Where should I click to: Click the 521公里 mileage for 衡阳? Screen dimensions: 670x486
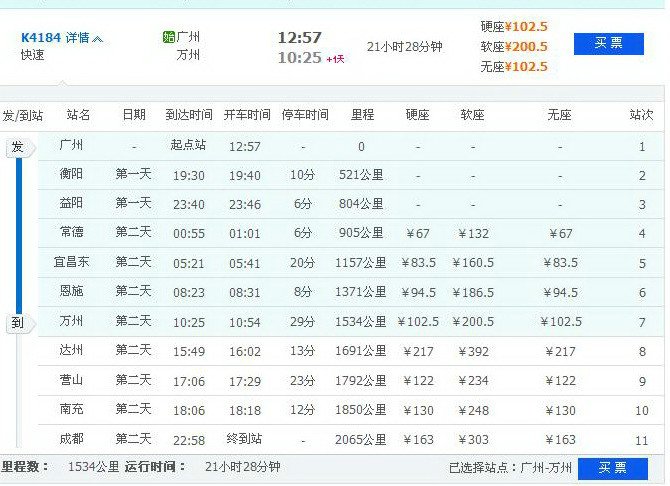(x=361, y=174)
